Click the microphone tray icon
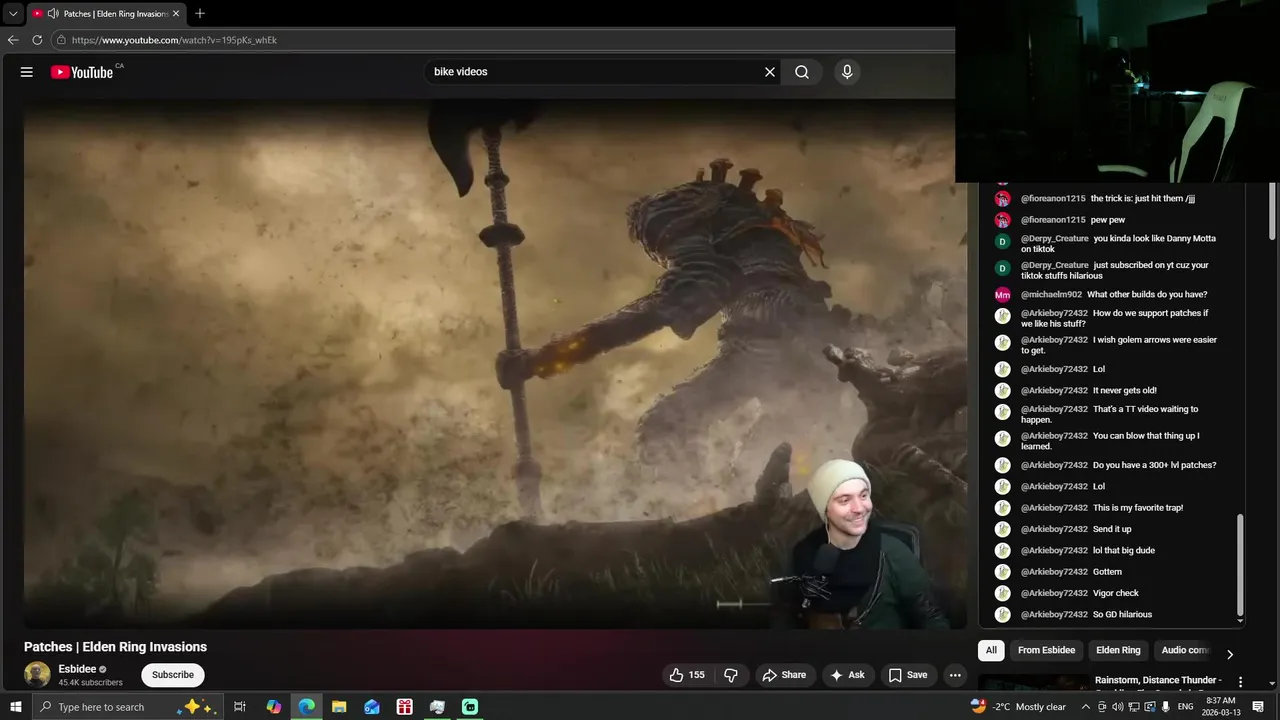 (x=1166, y=707)
